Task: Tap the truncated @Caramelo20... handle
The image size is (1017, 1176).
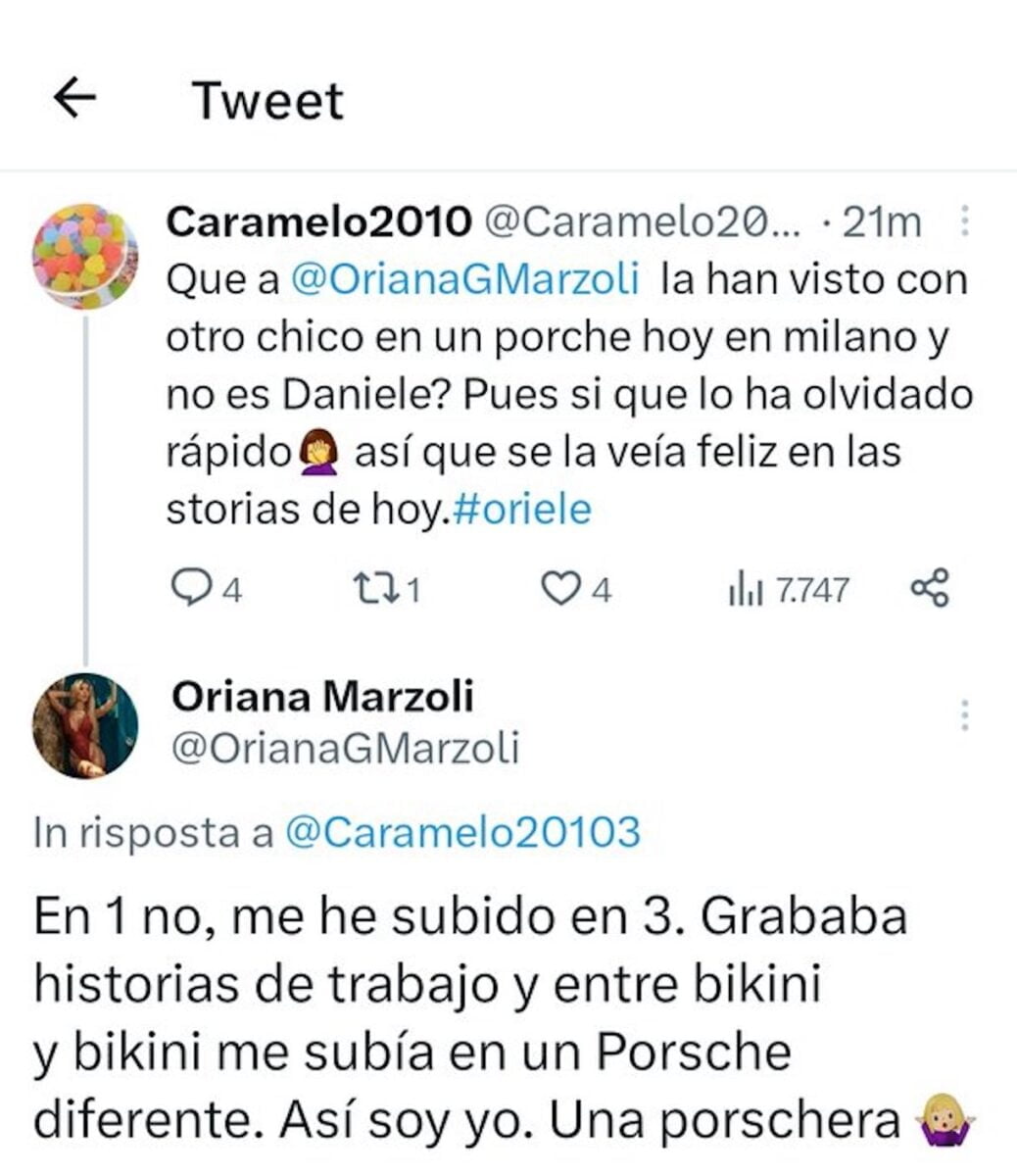Action: click(643, 222)
